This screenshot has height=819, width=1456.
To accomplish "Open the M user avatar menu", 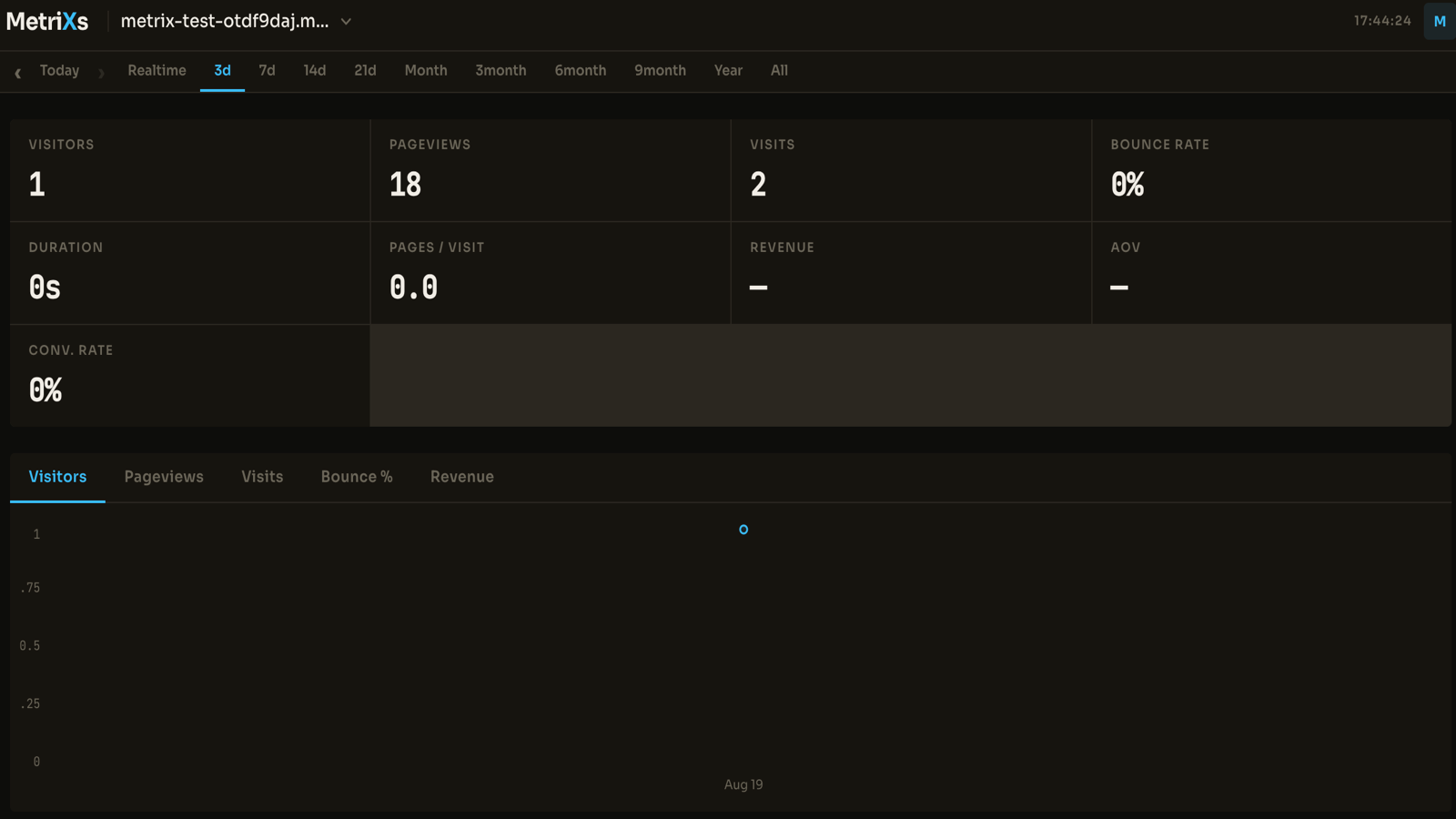I will 1440,21.
